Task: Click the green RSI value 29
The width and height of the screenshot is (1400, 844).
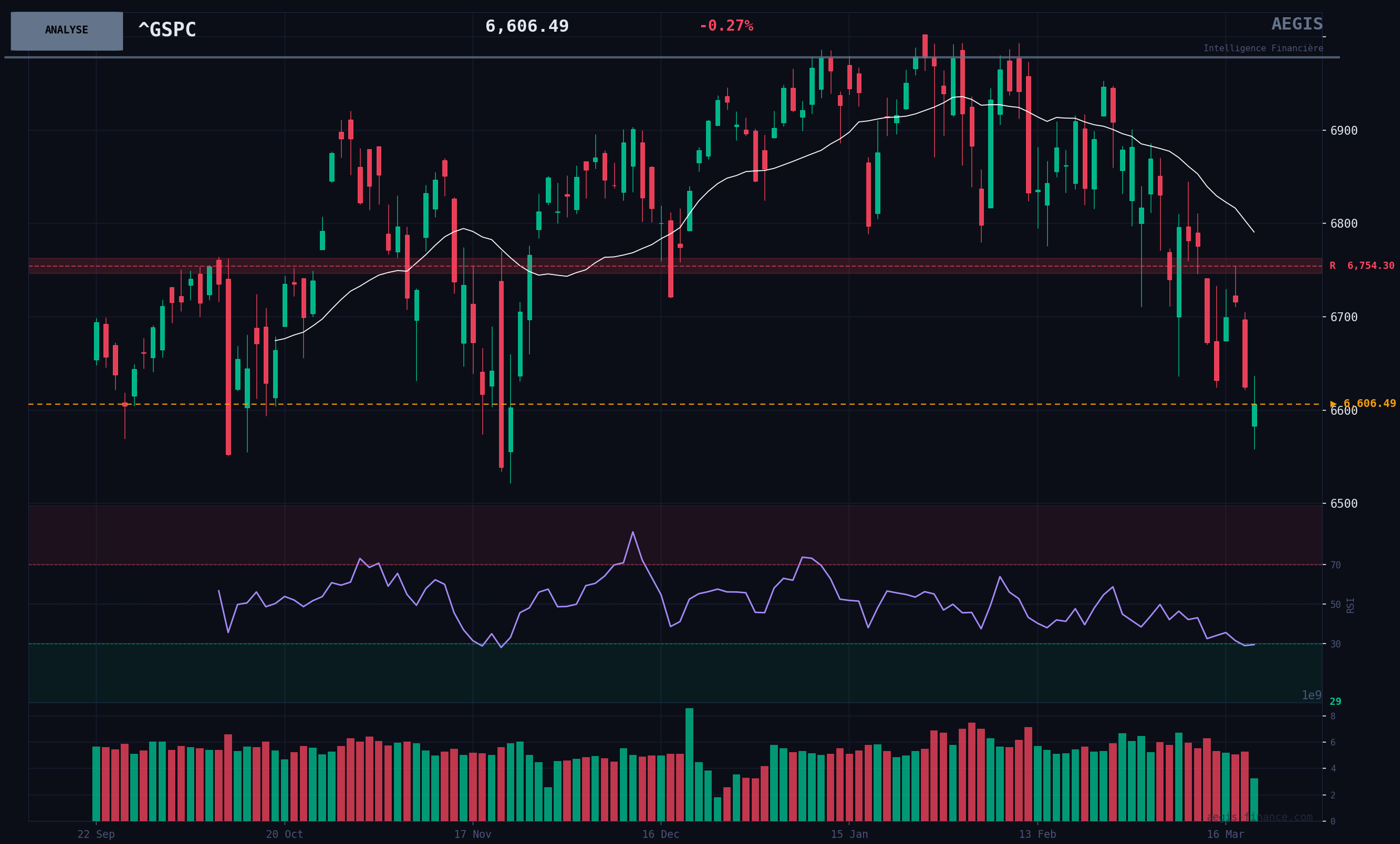Action: coord(1335,701)
